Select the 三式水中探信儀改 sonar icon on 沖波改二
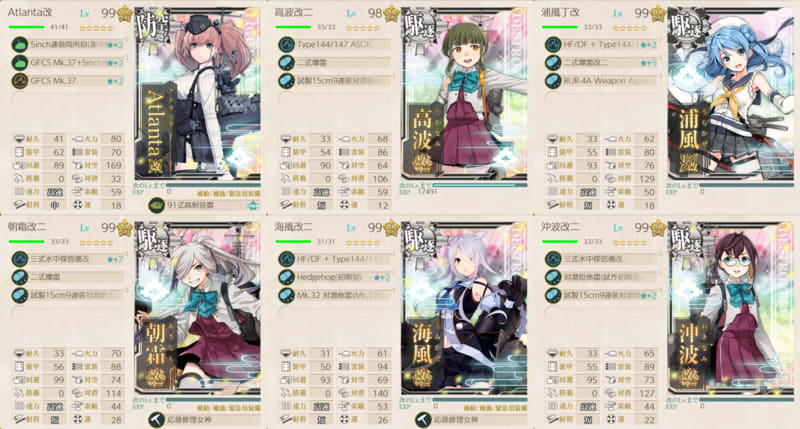800x429 pixels. click(x=553, y=259)
